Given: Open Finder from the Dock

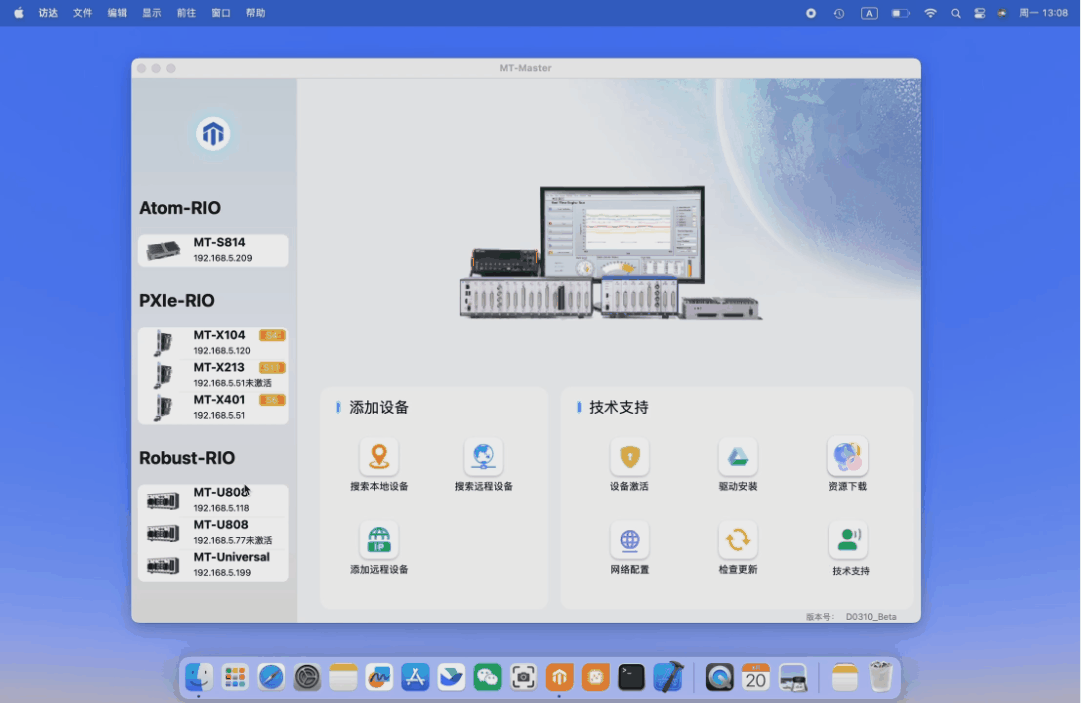Looking at the screenshot, I should pyautogui.click(x=199, y=677).
